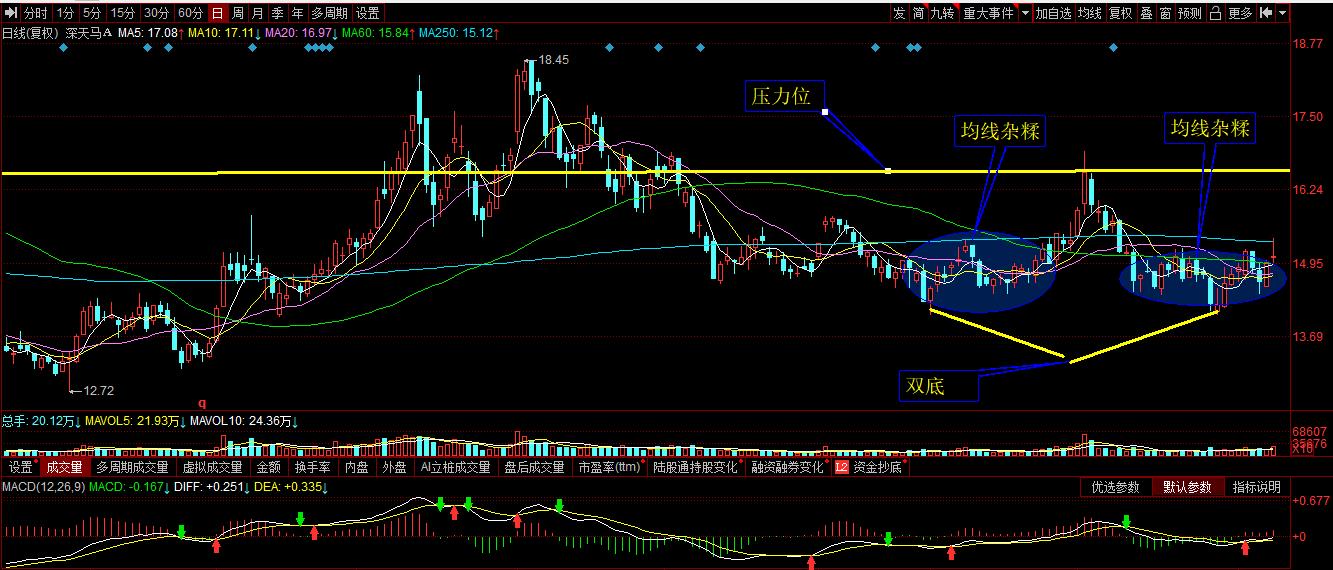This screenshot has height=570, width=1333.
Task: Select the 日 daily period
Action: 217,13
